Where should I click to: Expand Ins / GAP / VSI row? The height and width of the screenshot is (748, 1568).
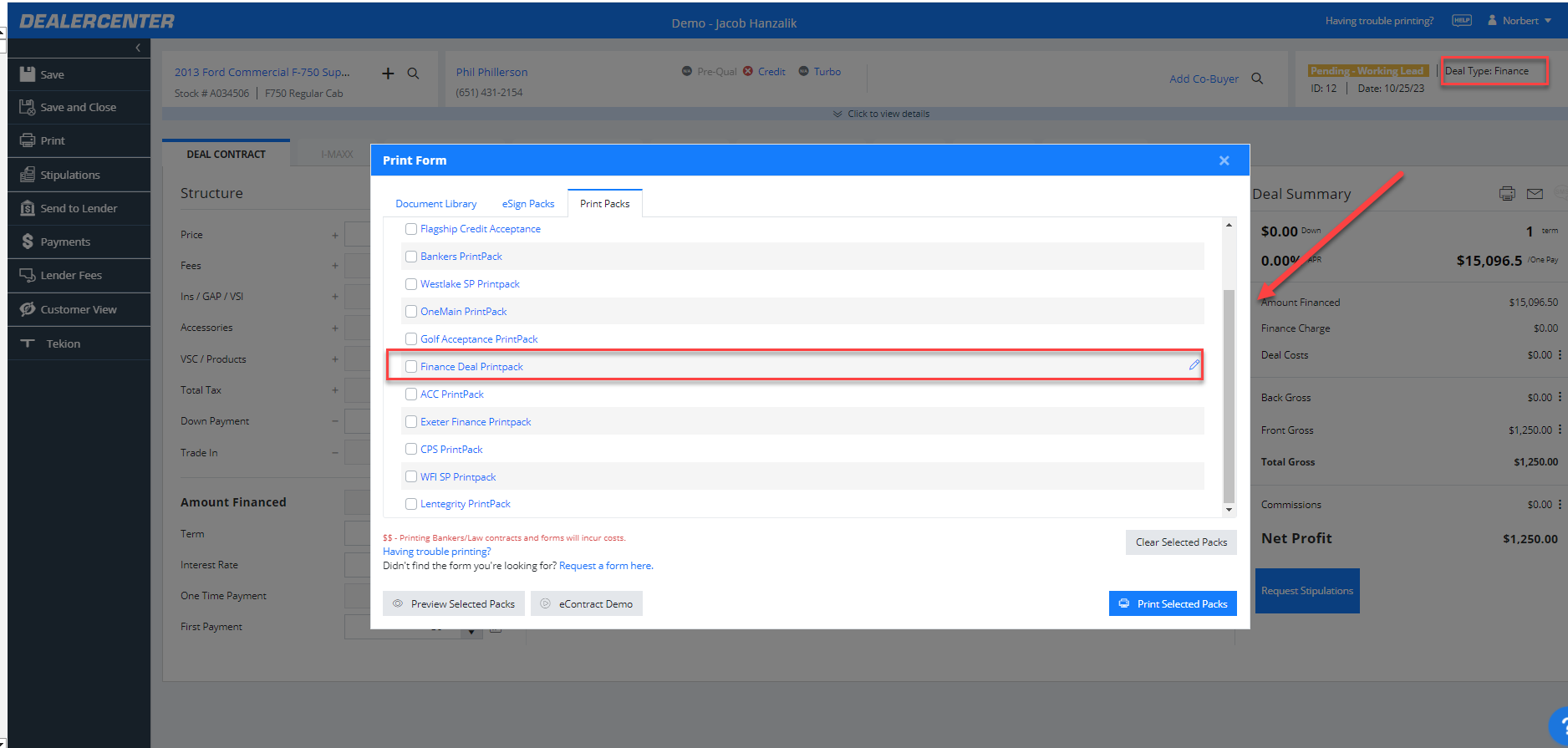[x=335, y=297]
